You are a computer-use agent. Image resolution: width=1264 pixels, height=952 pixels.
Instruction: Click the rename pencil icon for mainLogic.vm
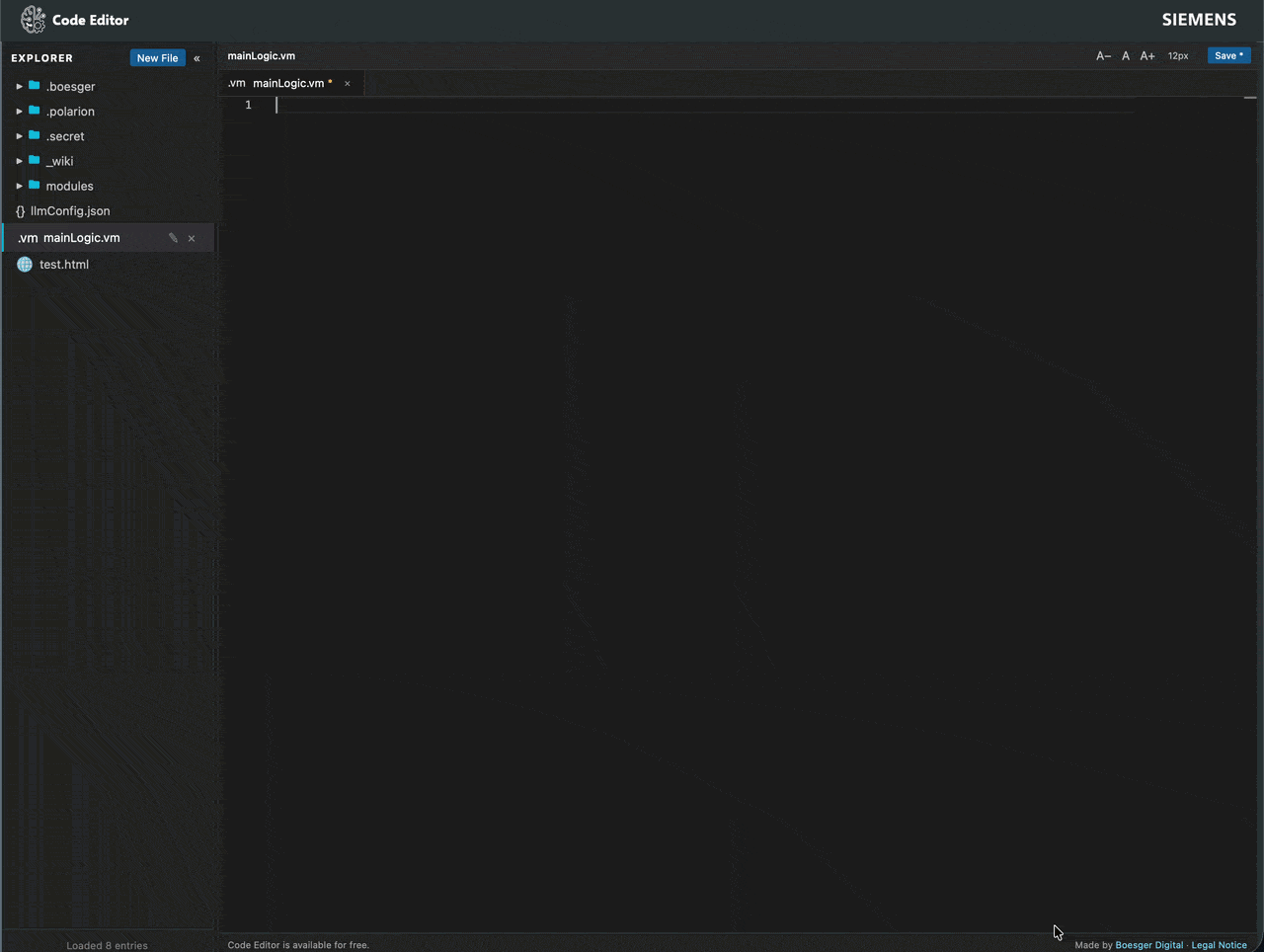(x=173, y=238)
